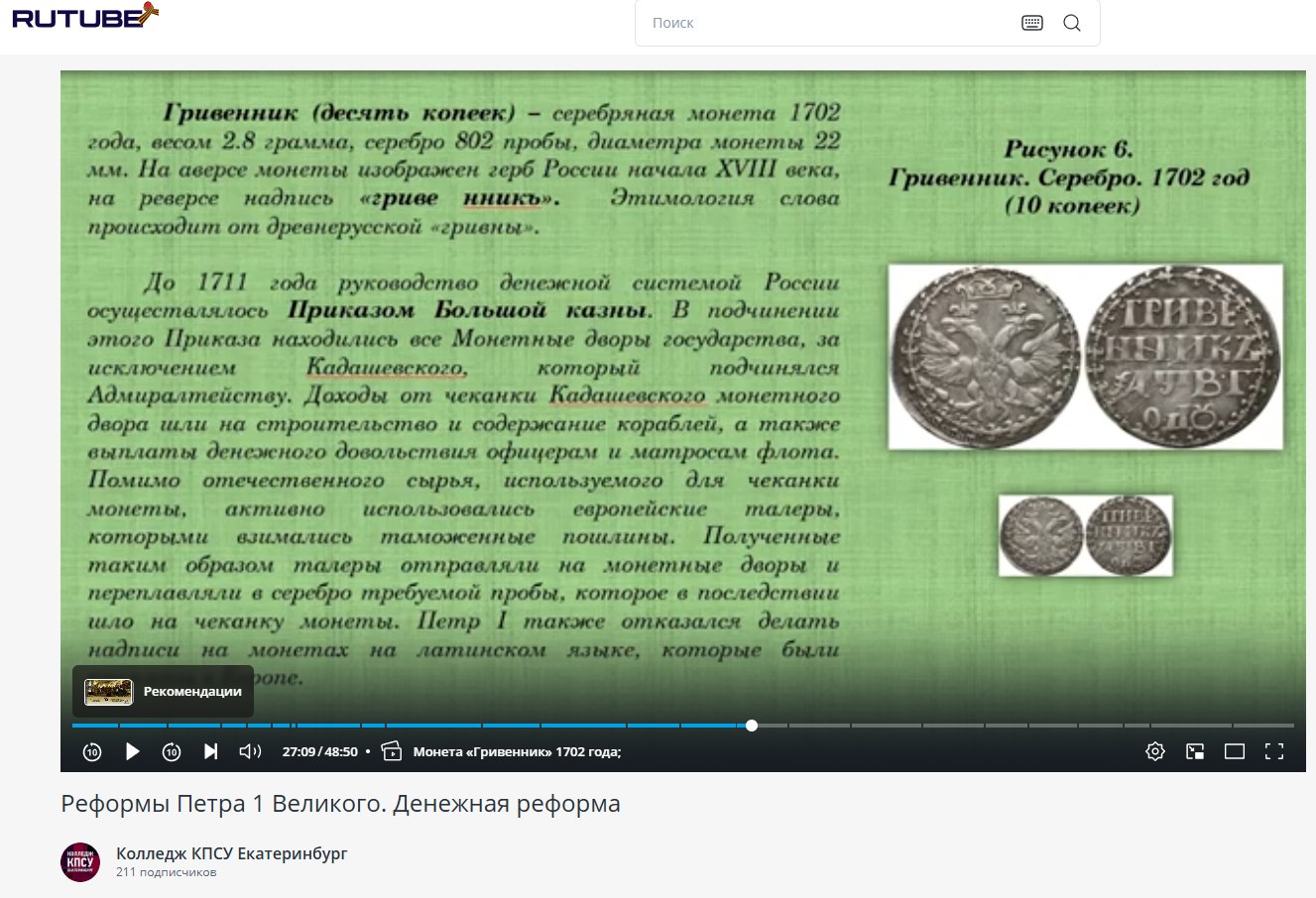Viewport: 1316px width, 898px height.
Task: Click the 211 подписчиков subscriber count
Action: [x=166, y=872]
